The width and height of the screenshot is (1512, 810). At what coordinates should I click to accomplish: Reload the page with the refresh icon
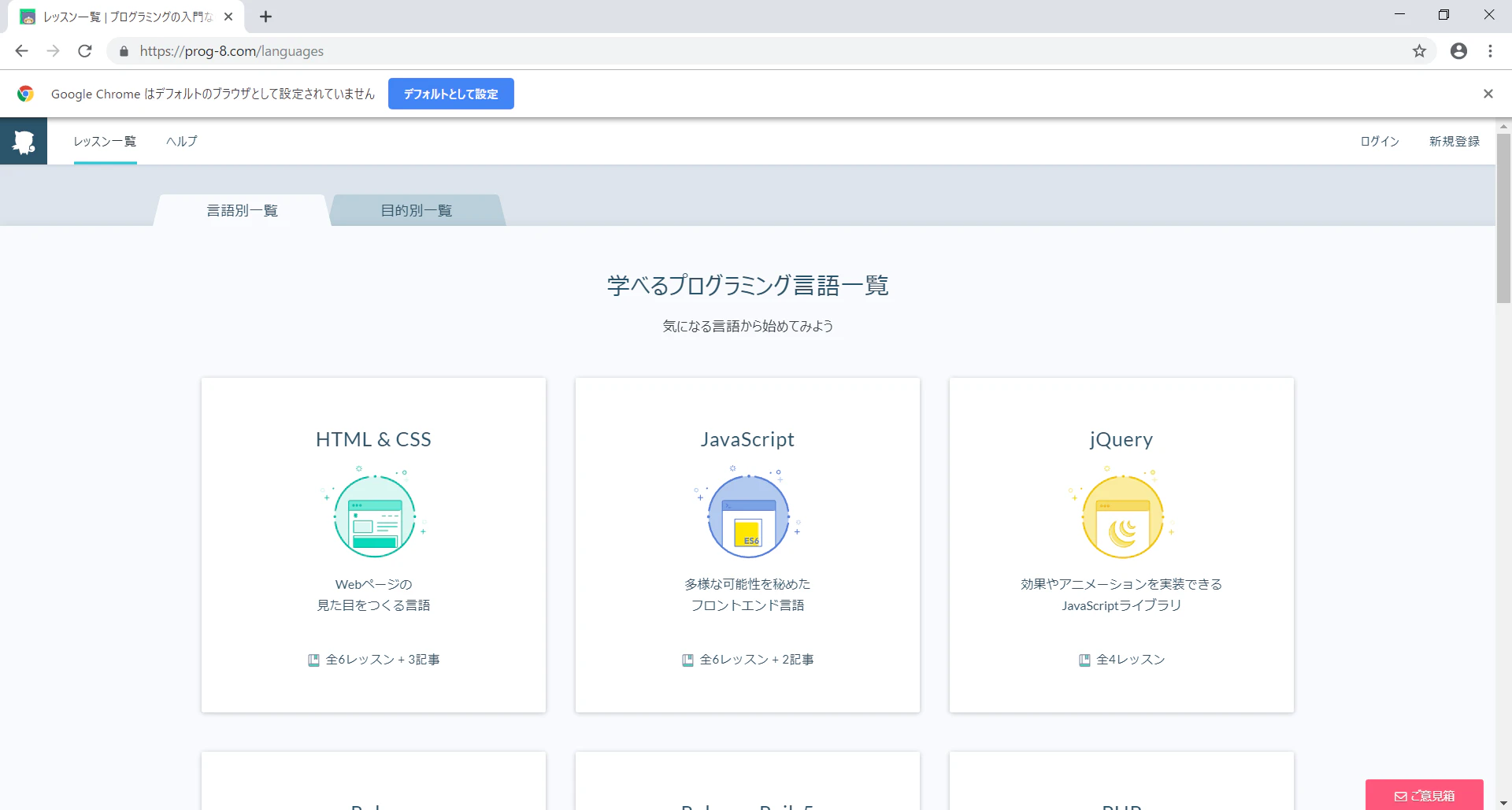tap(85, 51)
